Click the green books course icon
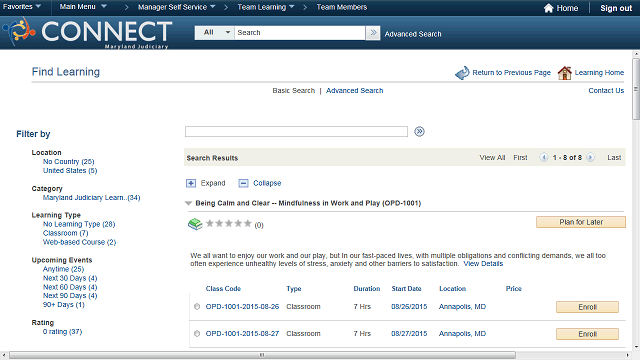 (195, 224)
